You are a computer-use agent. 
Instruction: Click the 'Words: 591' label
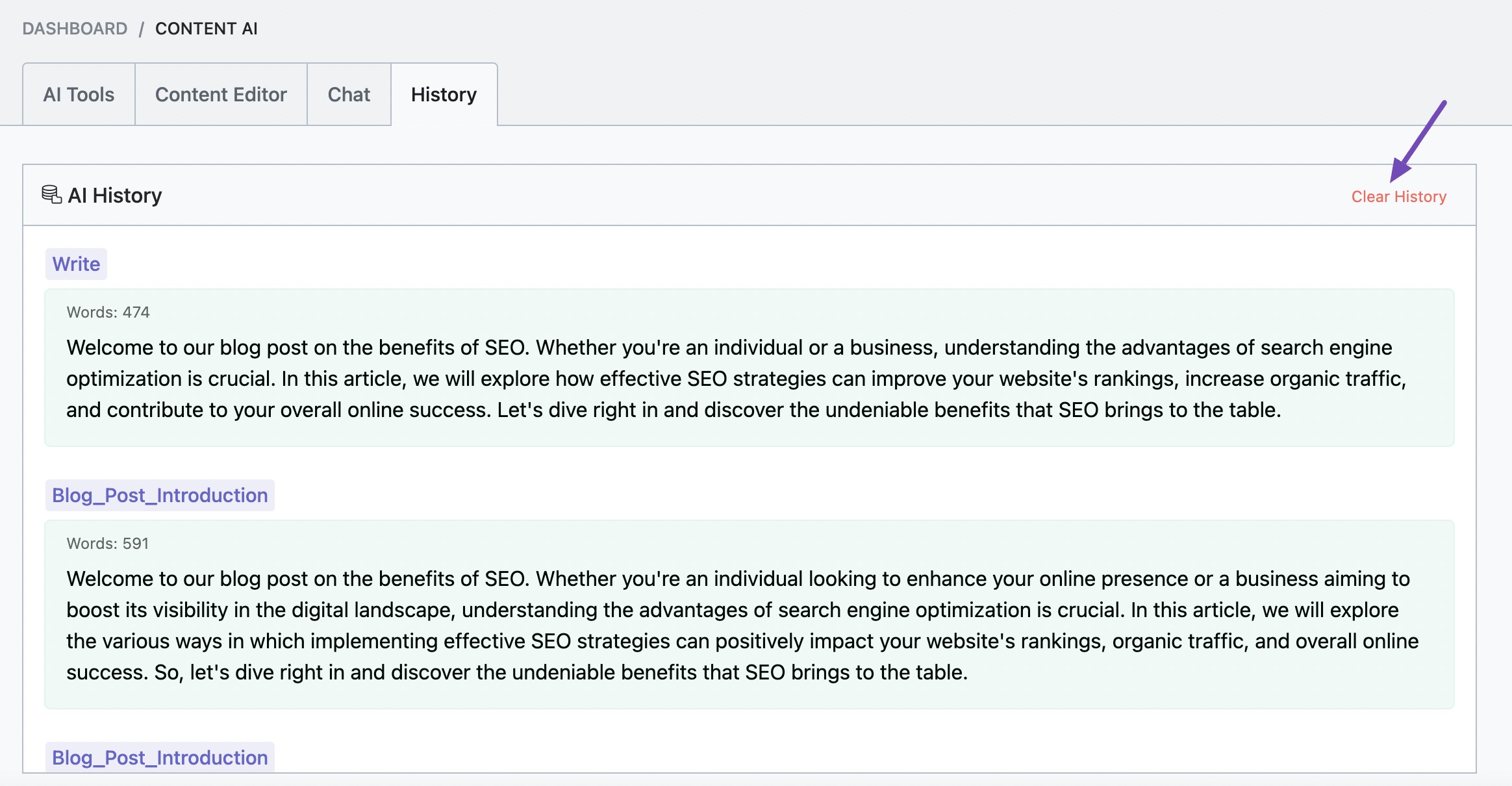[108, 543]
